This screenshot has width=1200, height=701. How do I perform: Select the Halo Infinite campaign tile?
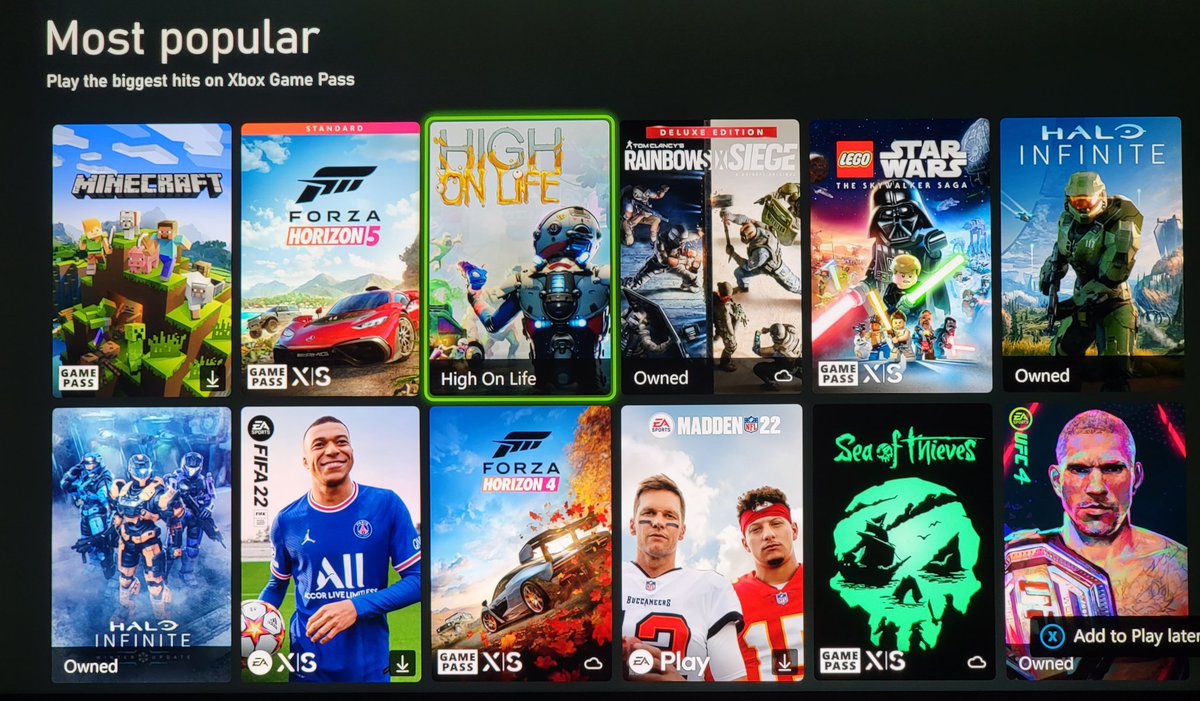[1091, 254]
